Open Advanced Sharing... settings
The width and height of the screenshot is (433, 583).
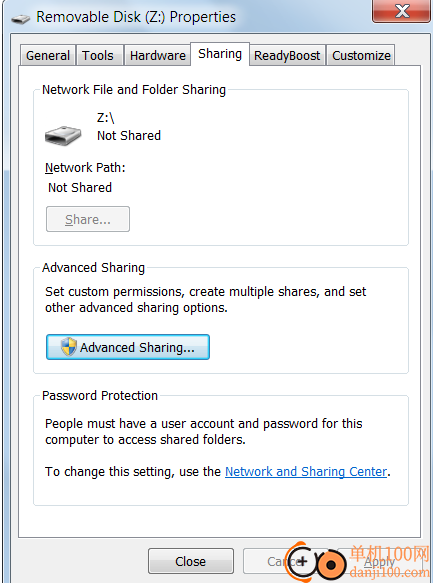click(x=128, y=347)
